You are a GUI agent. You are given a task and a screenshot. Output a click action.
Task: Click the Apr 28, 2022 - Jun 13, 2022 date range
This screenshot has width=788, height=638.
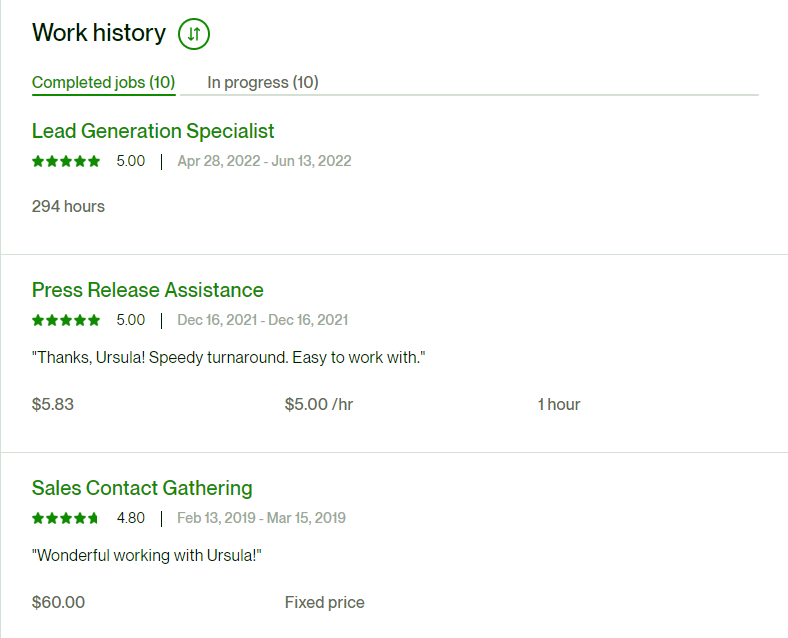point(264,161)
